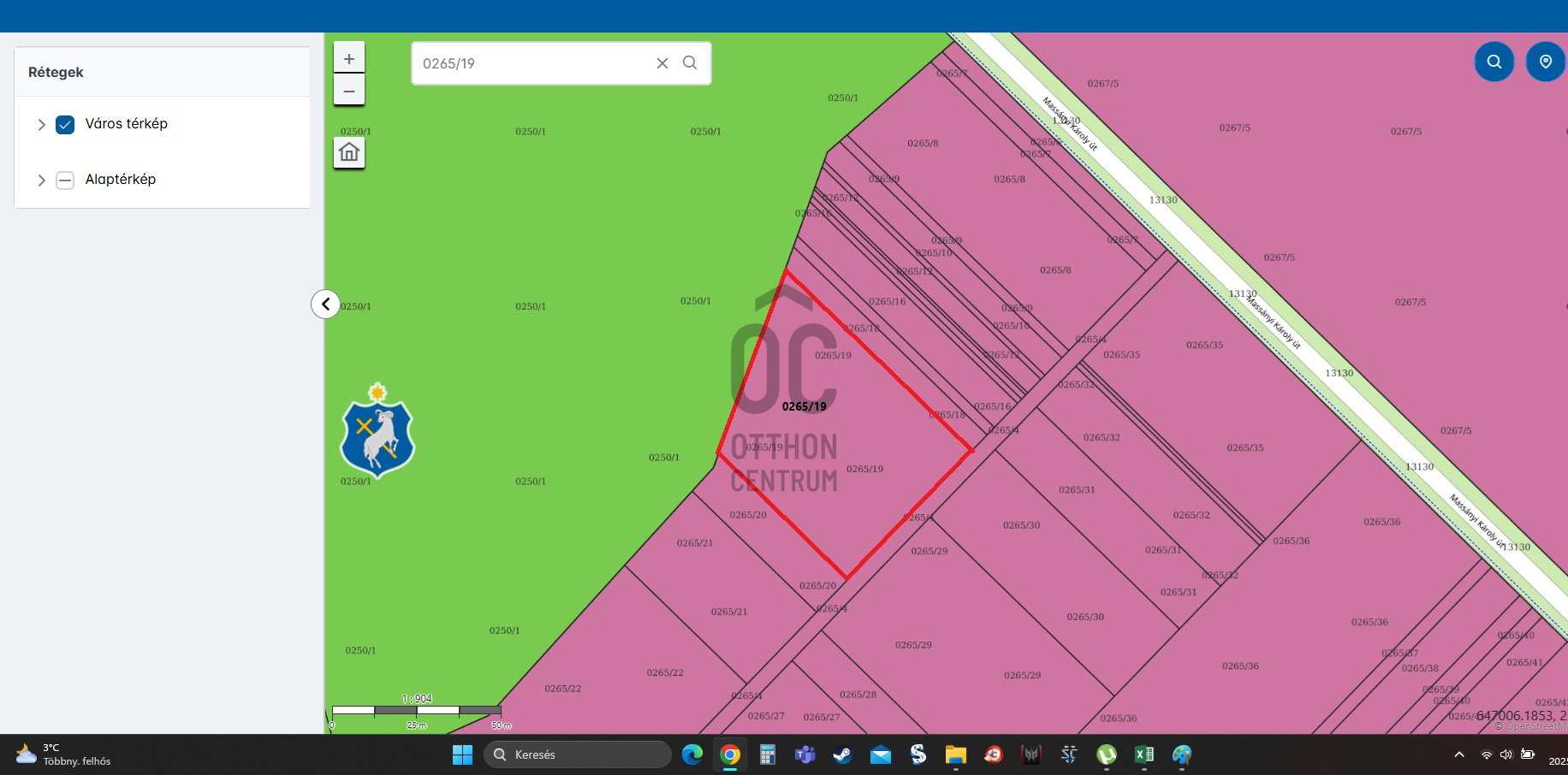Image resolution: width=1568 pixels, height=775 pixels.
Task: Open the round blue search button
Action: [1494, 62]
